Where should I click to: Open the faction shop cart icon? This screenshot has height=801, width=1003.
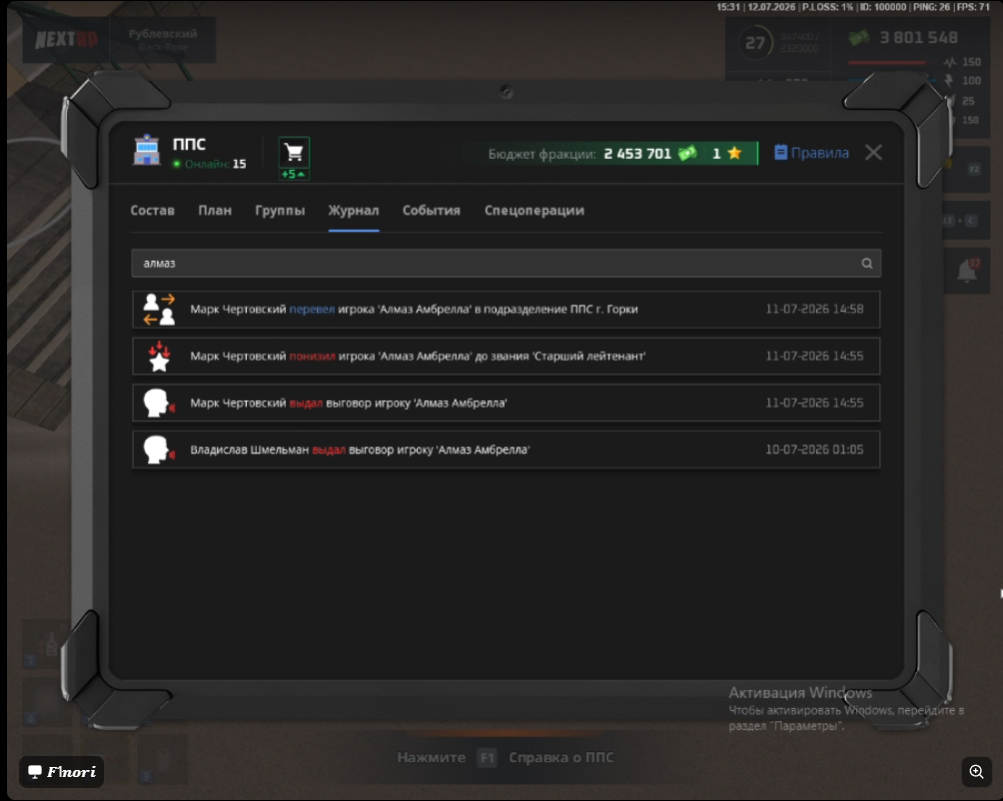click(x=294, y=152)
